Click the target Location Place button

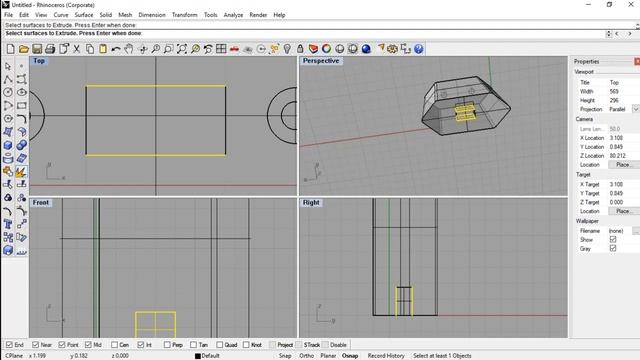(624, 211)
